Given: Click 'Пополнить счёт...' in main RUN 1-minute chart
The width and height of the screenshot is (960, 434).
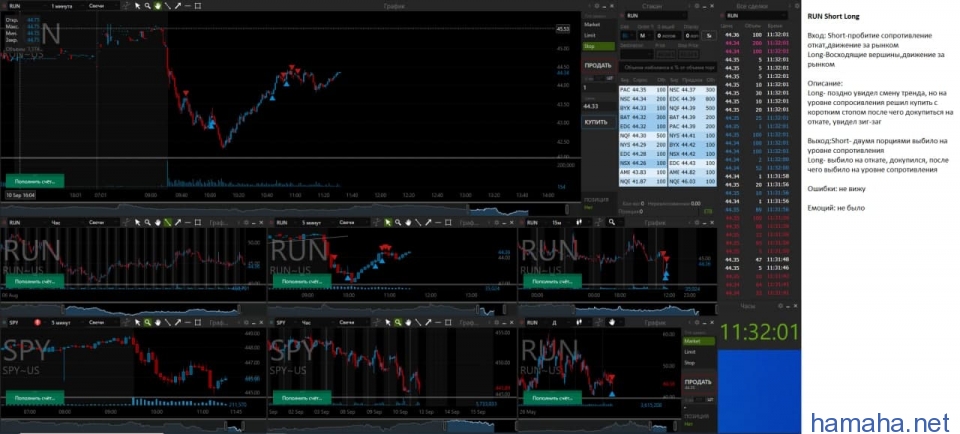Looking at the screenshot, I should point(35,181).
